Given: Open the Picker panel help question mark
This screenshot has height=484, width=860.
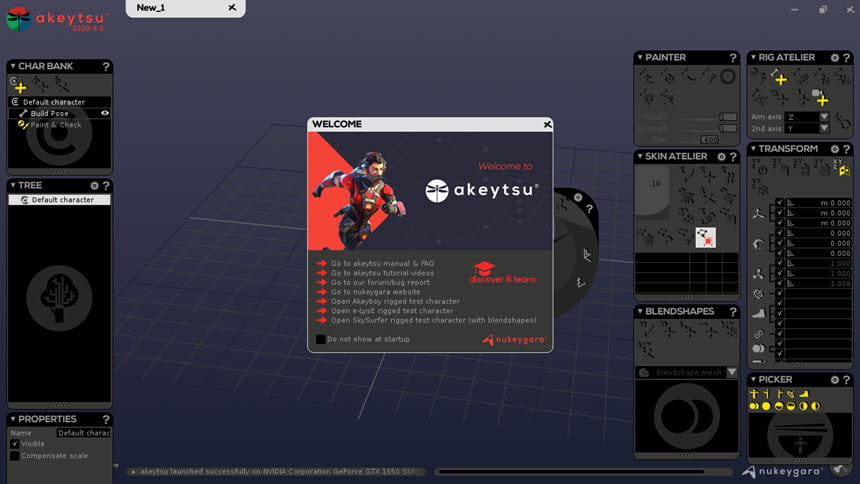Looking at the screenshot, I should click(846, 380).
